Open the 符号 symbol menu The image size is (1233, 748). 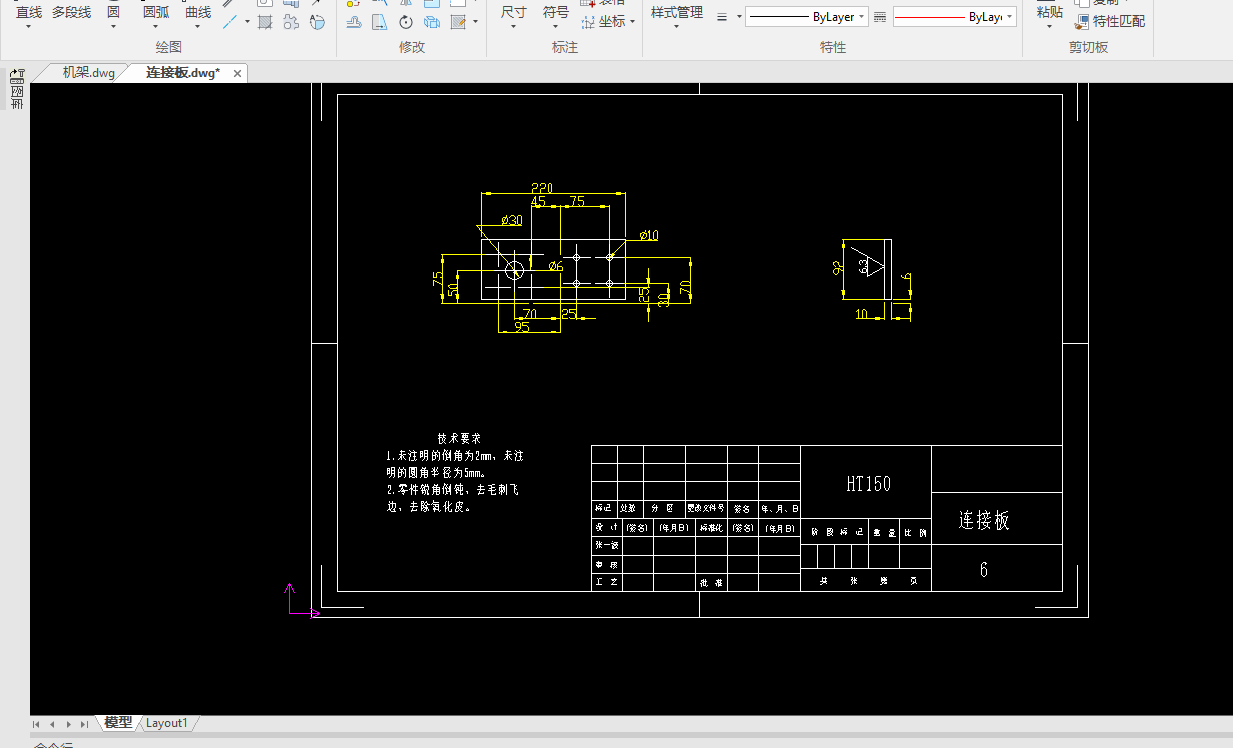pyautogui.click(x=556, y=12)
